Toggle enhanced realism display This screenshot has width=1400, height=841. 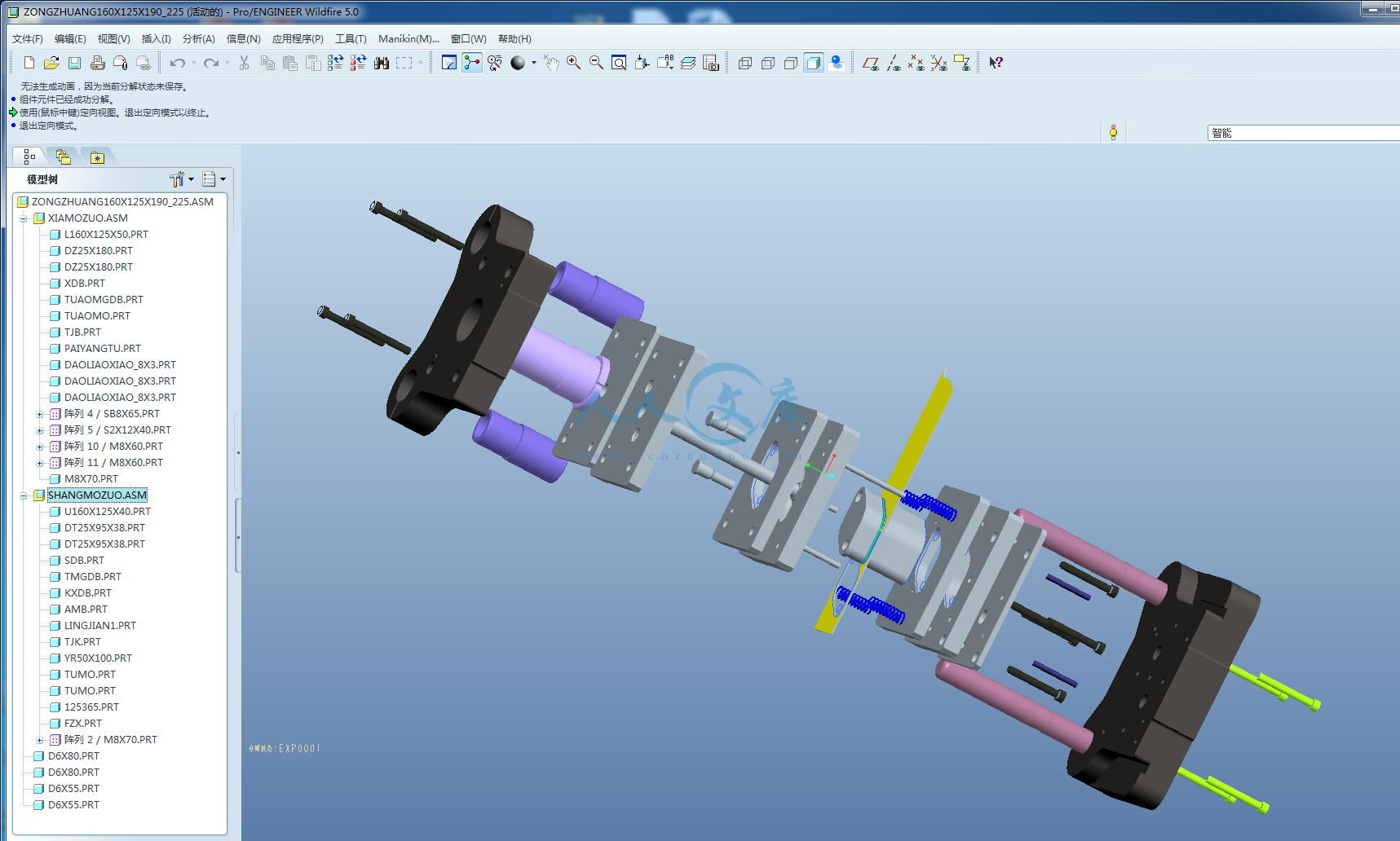coord(837,63)
